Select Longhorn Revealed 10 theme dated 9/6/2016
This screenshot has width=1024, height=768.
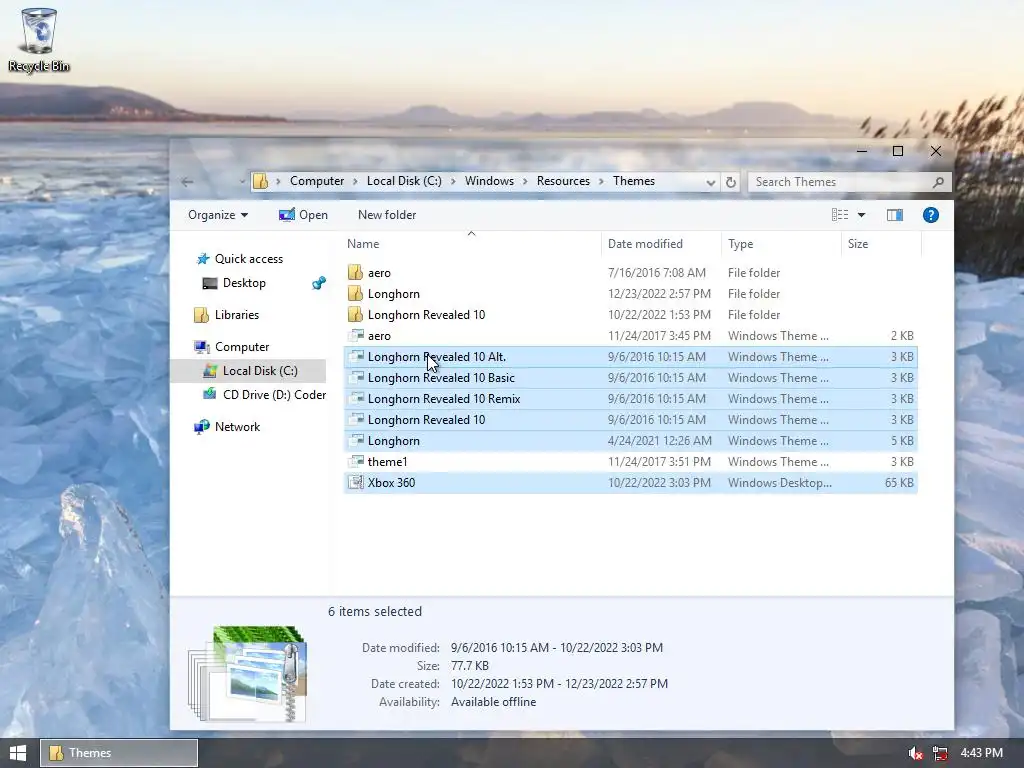coord(630,419)
